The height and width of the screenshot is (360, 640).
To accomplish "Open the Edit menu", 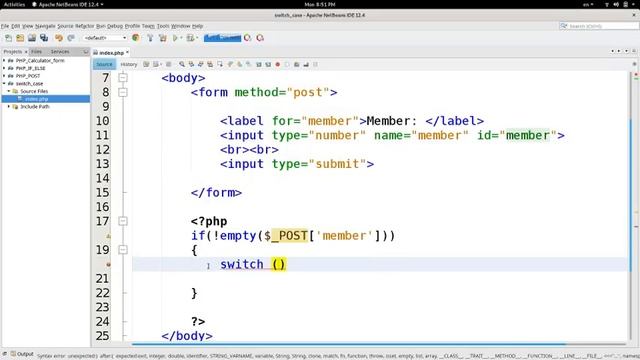I will (16, 26).
